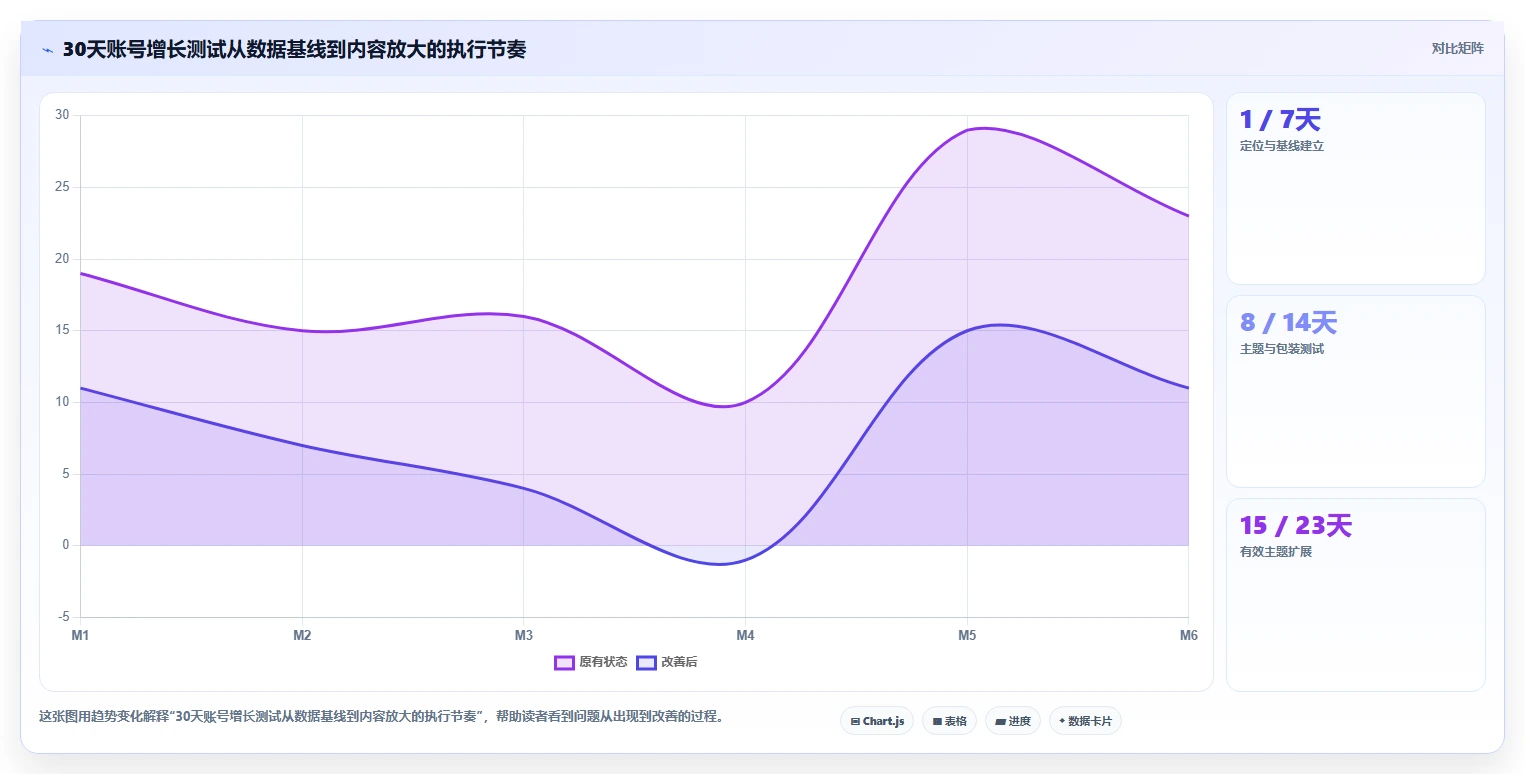Click the 表格 tag chip
Image resolution: width=1525 pixels, height=774 pixels.
[x=949, y=721]
